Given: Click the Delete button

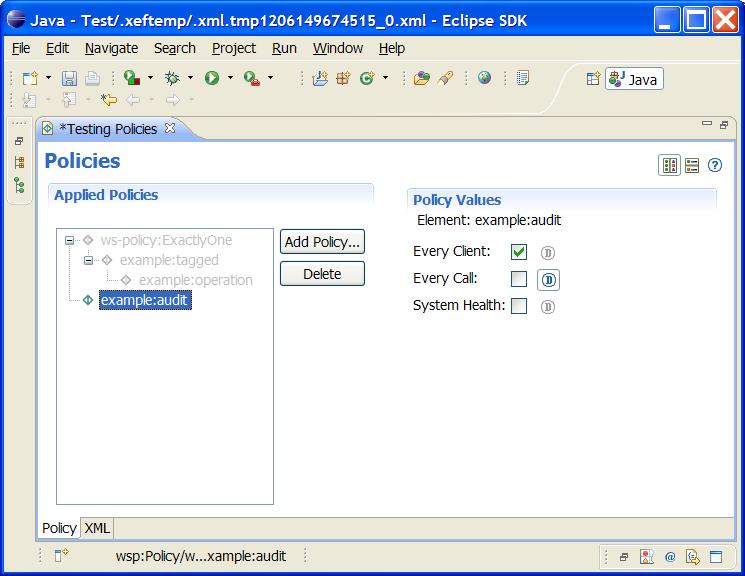Looking at the screenshot, I should click(x=322, y=274).
